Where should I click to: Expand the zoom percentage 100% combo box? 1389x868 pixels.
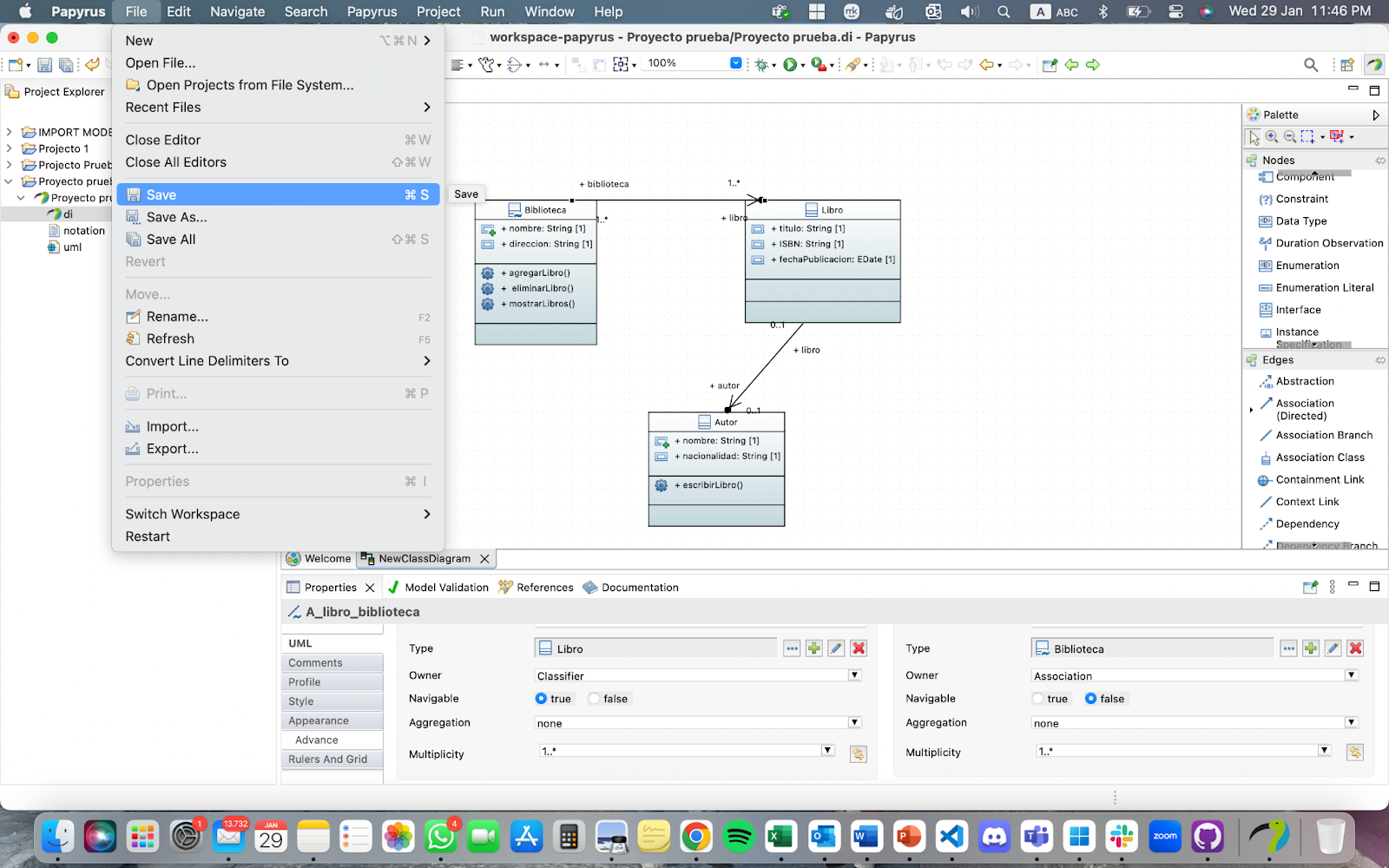tap(735, 63)
